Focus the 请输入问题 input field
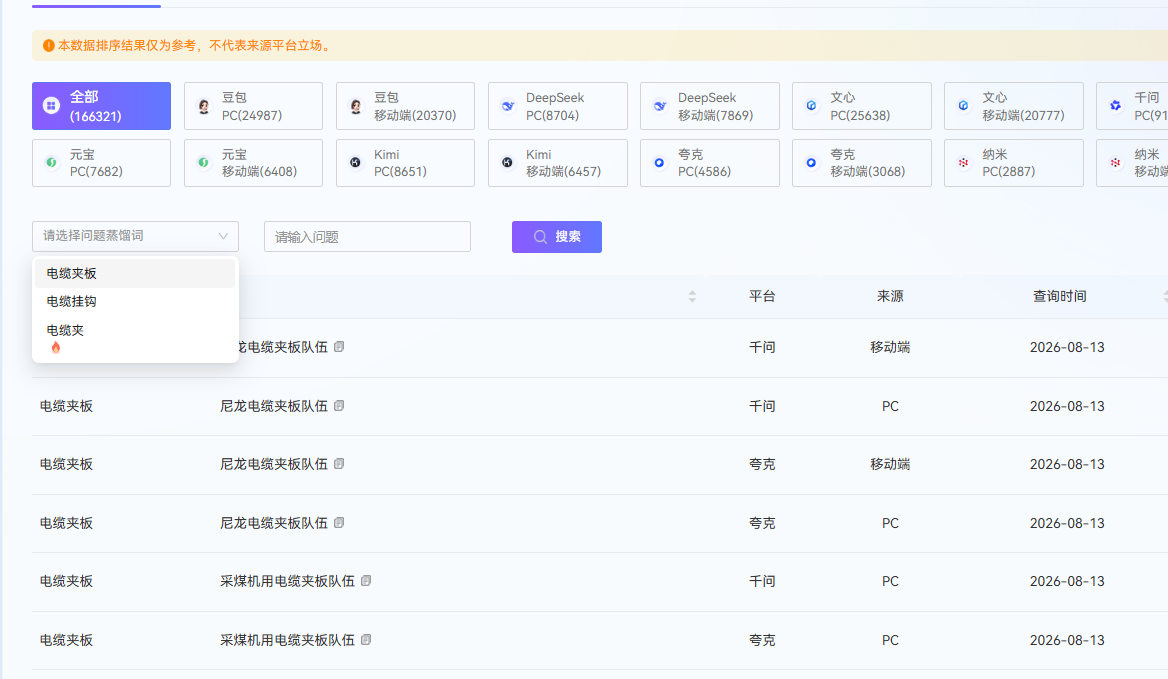Screen dimensions: 1168x679 367,237
